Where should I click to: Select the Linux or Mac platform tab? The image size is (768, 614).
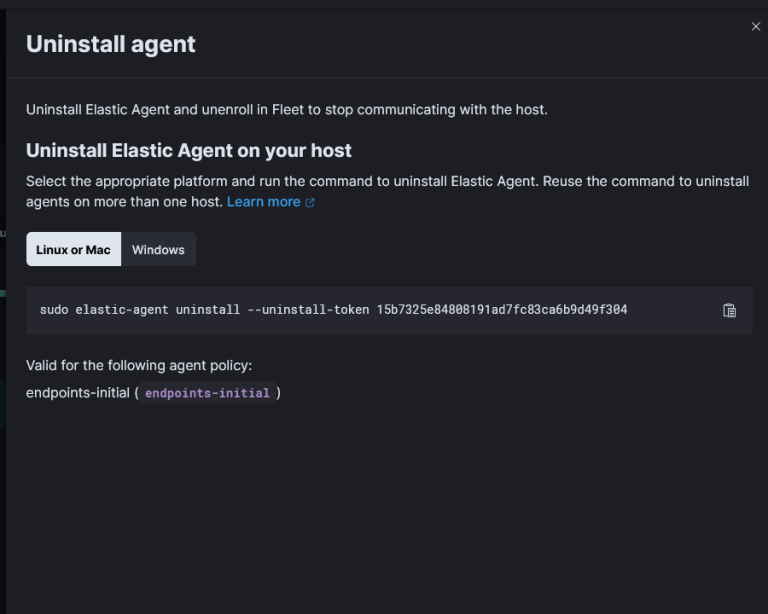(x=73, y=249)
